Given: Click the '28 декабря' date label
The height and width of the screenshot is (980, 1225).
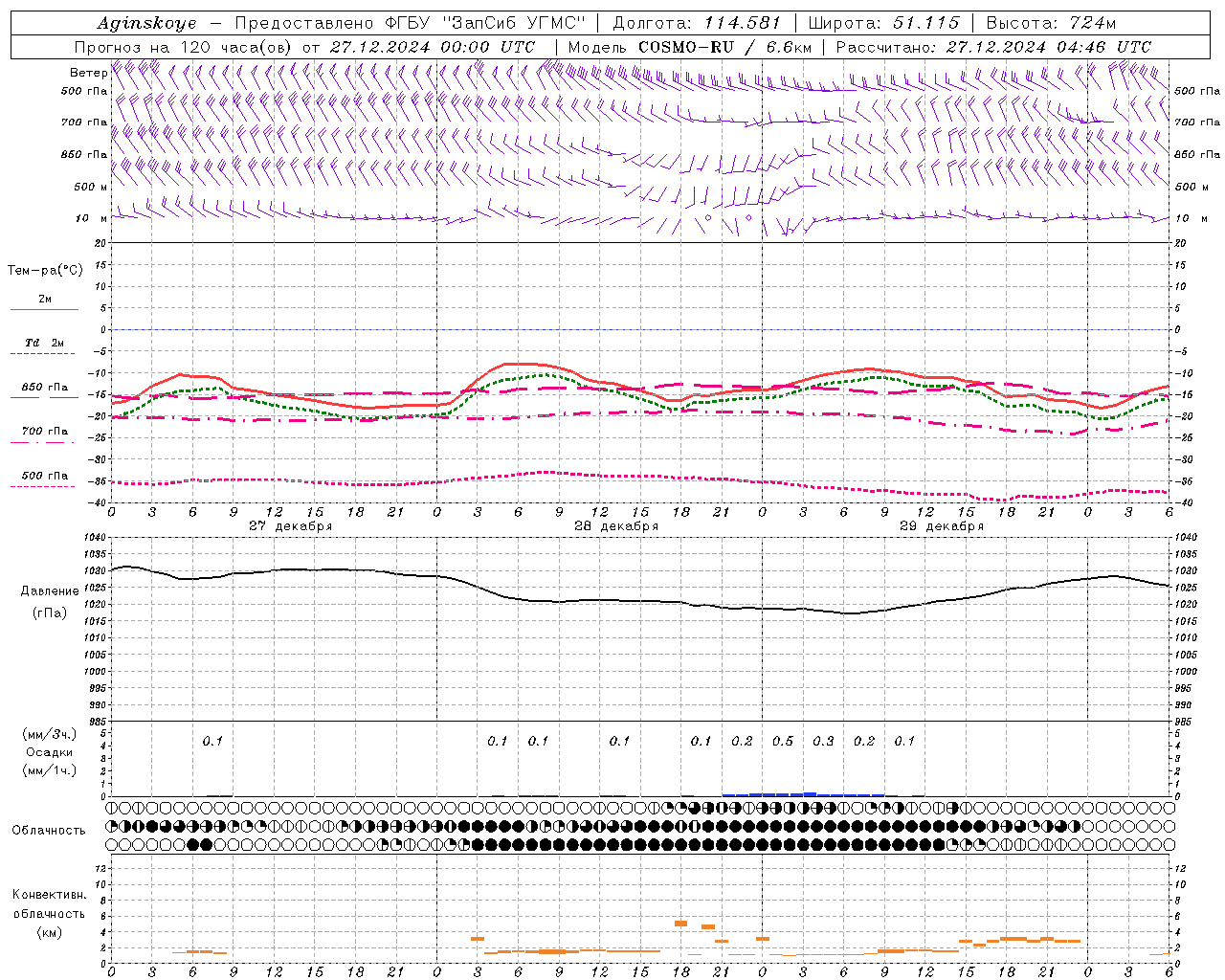Looking at the screenshot, I should 616,526.
